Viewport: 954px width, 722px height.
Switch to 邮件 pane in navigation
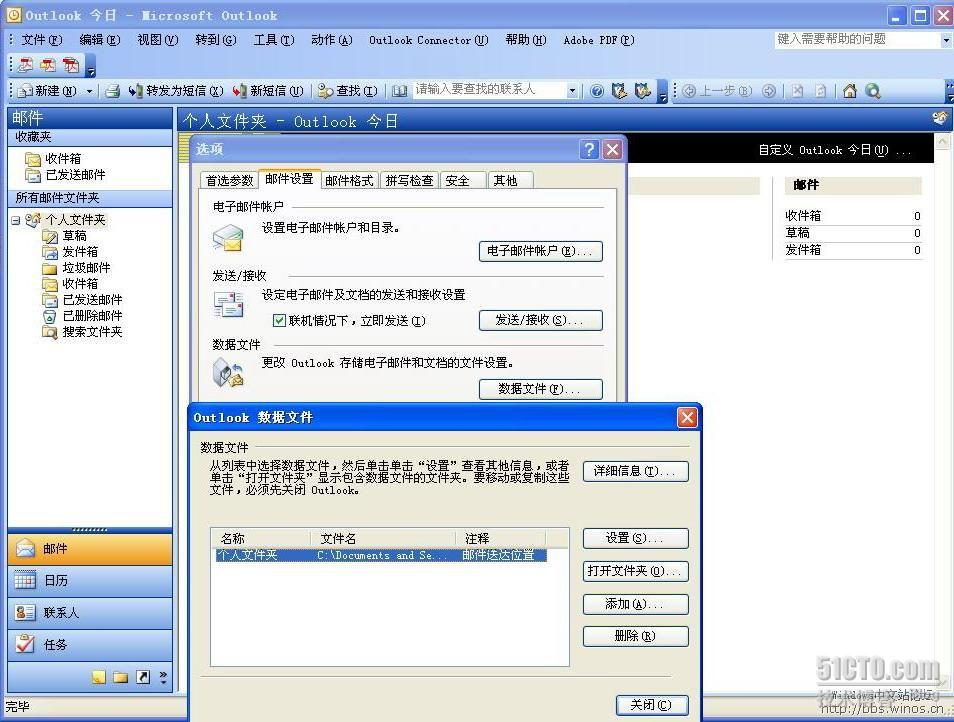click(90, 549)
